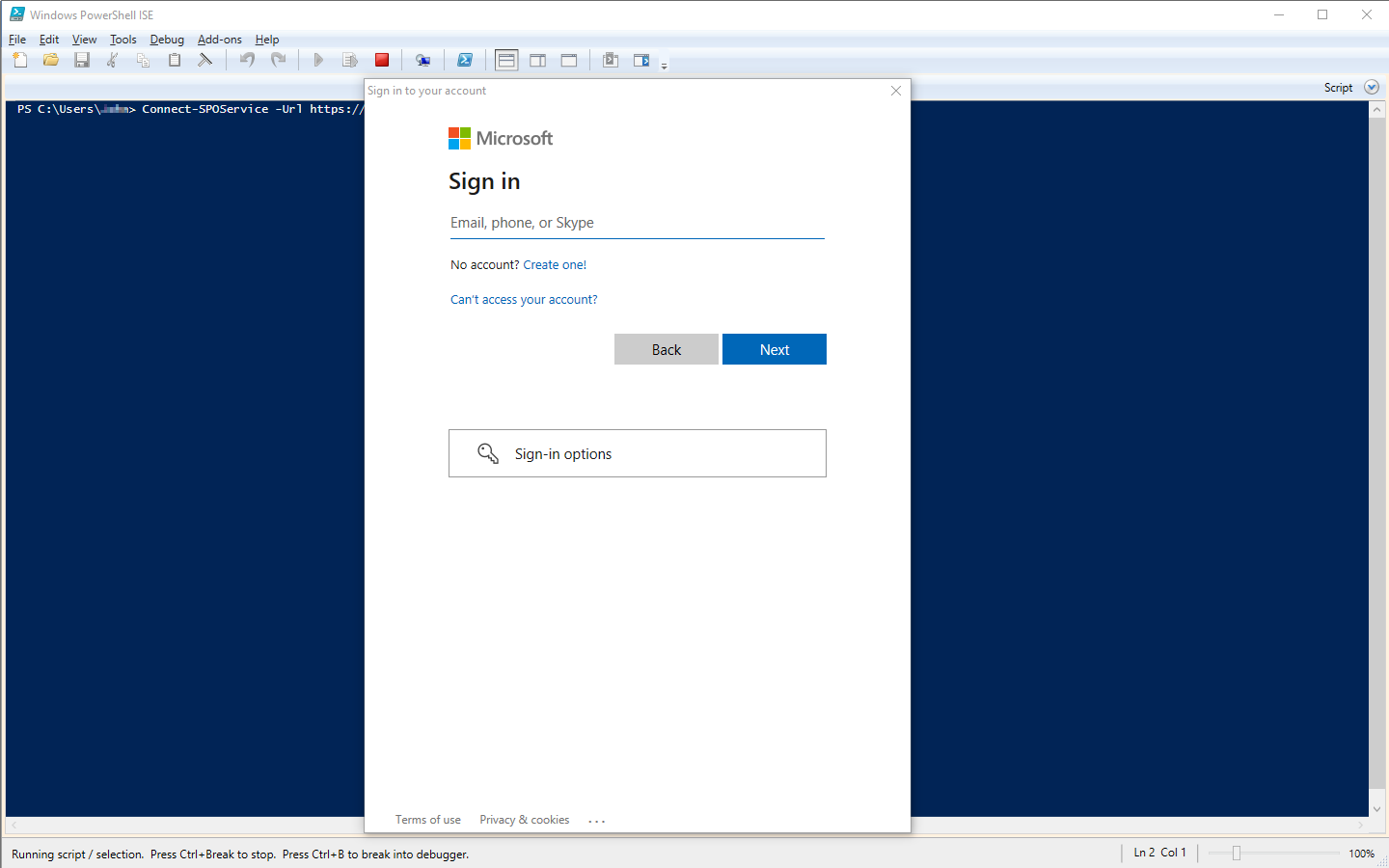
Task: Launch PowerShell.exe from the toolbar icon
Action: (x=465, y=60)
